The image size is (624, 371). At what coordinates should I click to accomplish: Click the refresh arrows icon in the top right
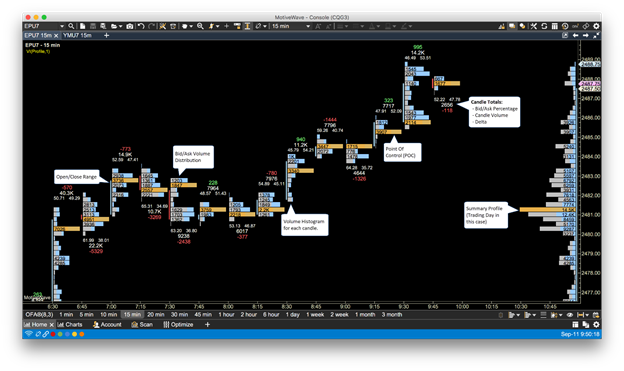(544, 26)
